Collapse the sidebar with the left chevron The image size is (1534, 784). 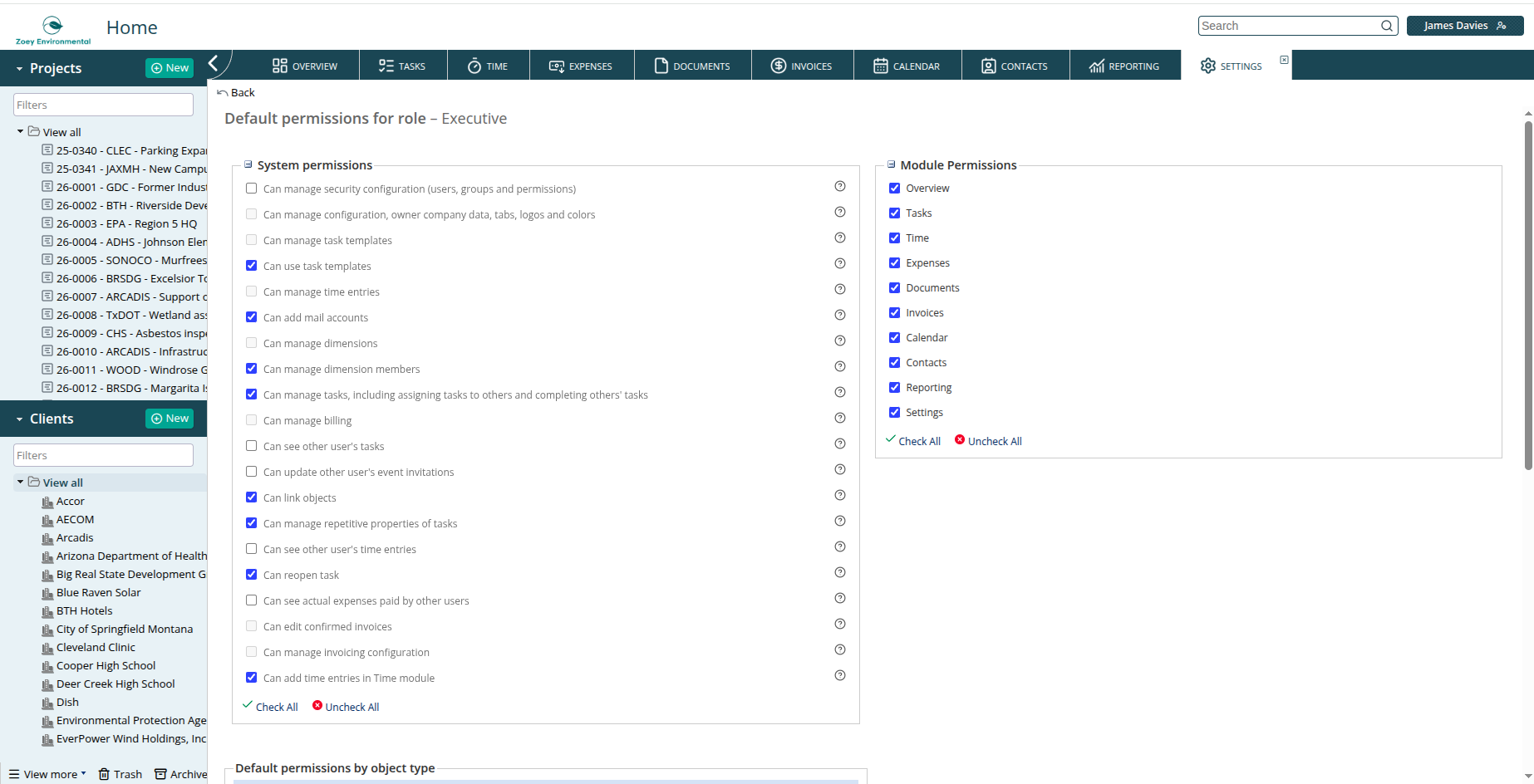click(214, 63)
